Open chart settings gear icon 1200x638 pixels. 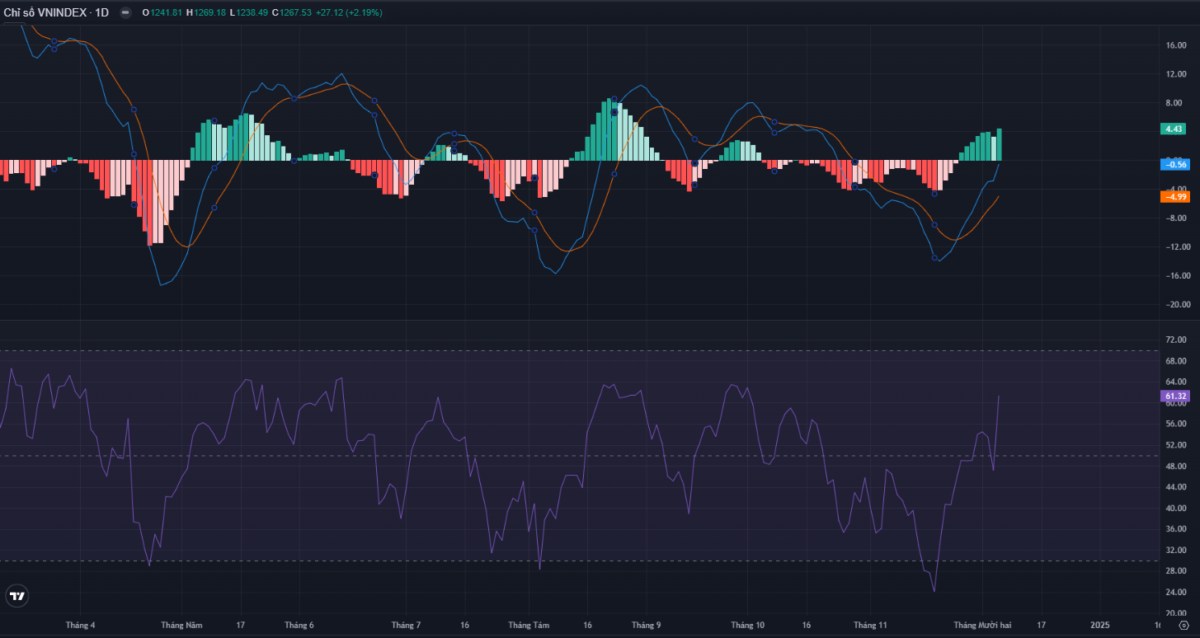pos(1182,625)
